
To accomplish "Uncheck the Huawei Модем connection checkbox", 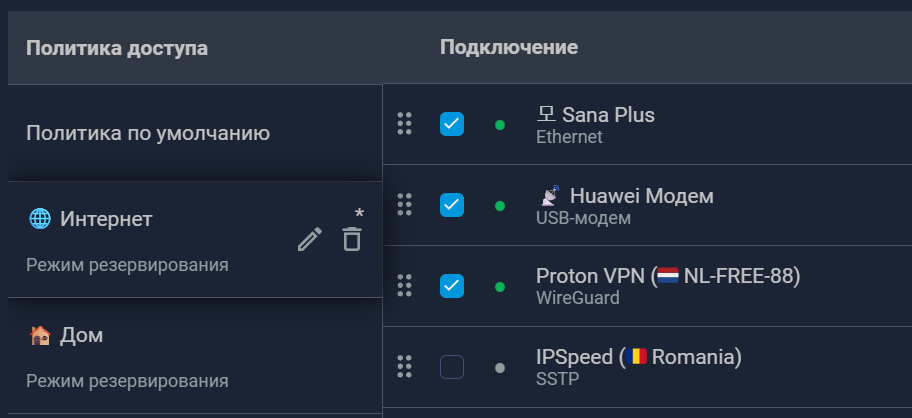I will 452,205.
